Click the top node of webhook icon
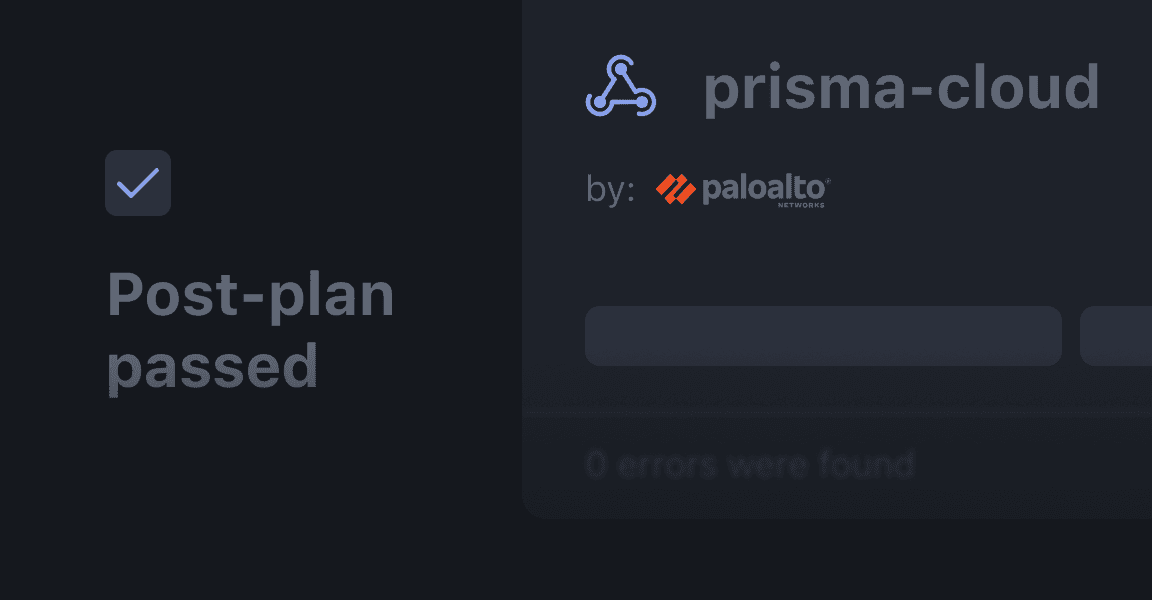1152x600 pixels. point(622,67)
